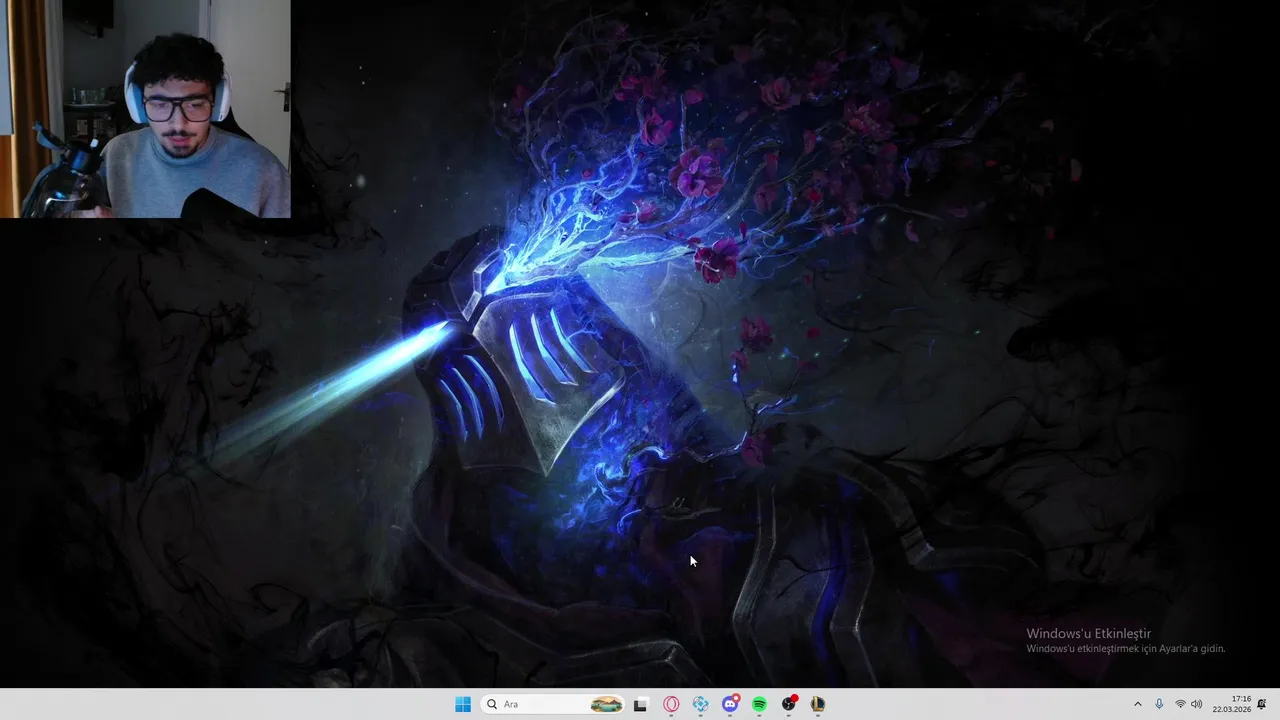Open the blue hexagon app icon in taskbar
Screen dimensions: 1280x720
(700, 704)
